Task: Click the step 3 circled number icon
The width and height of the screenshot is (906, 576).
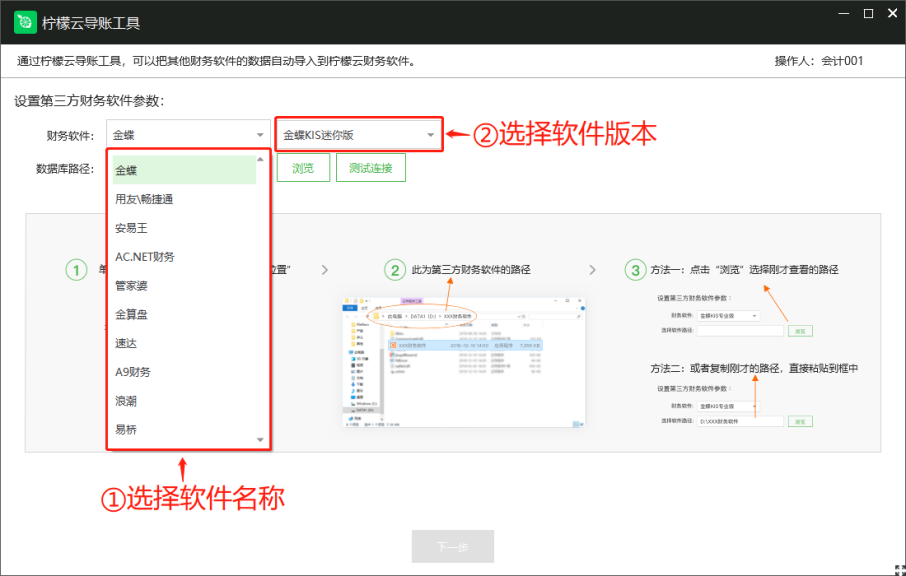Action: coord(636,270)
